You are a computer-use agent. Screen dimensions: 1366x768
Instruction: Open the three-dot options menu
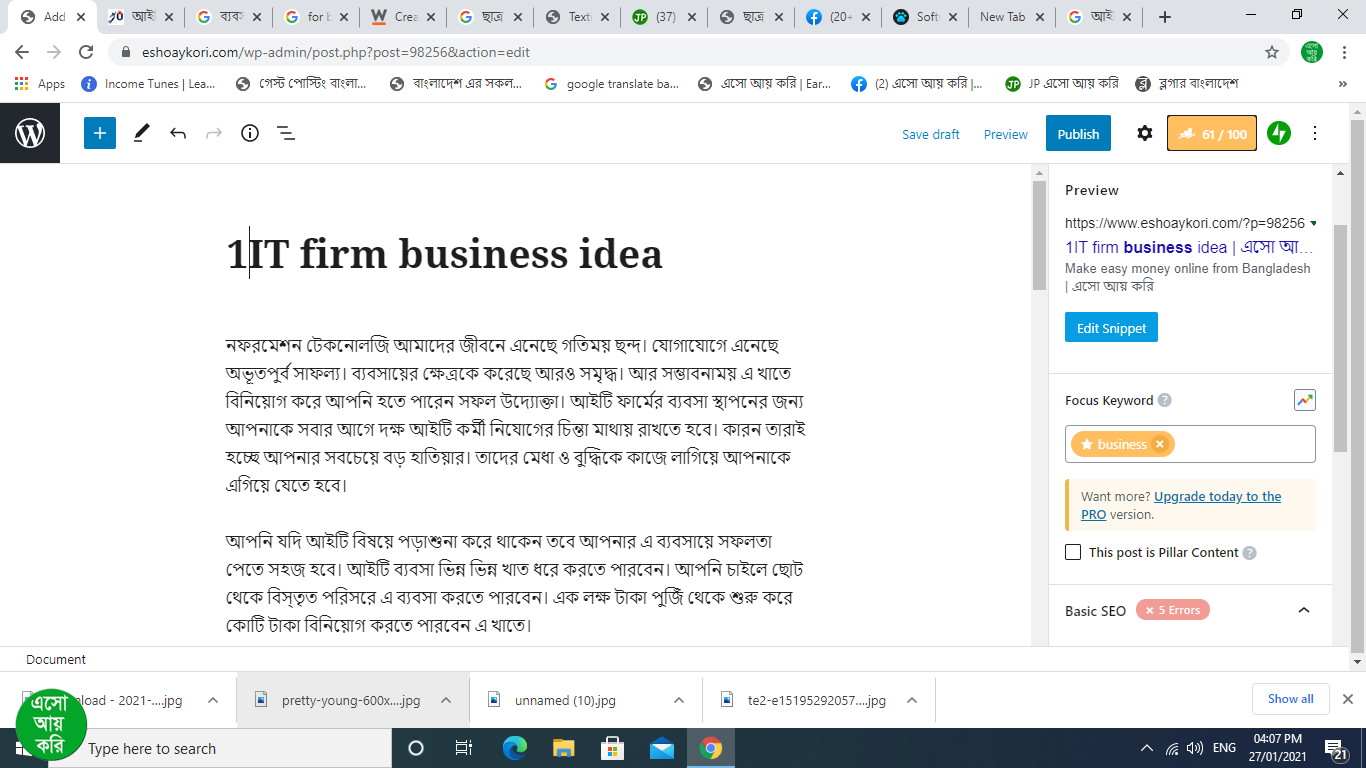[1314, 133]
